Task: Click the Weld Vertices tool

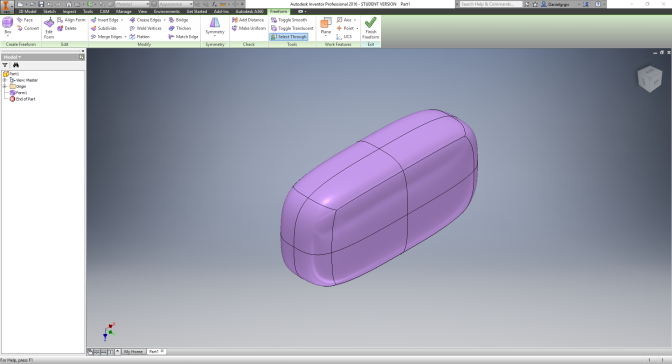Action: click(146, 28)
